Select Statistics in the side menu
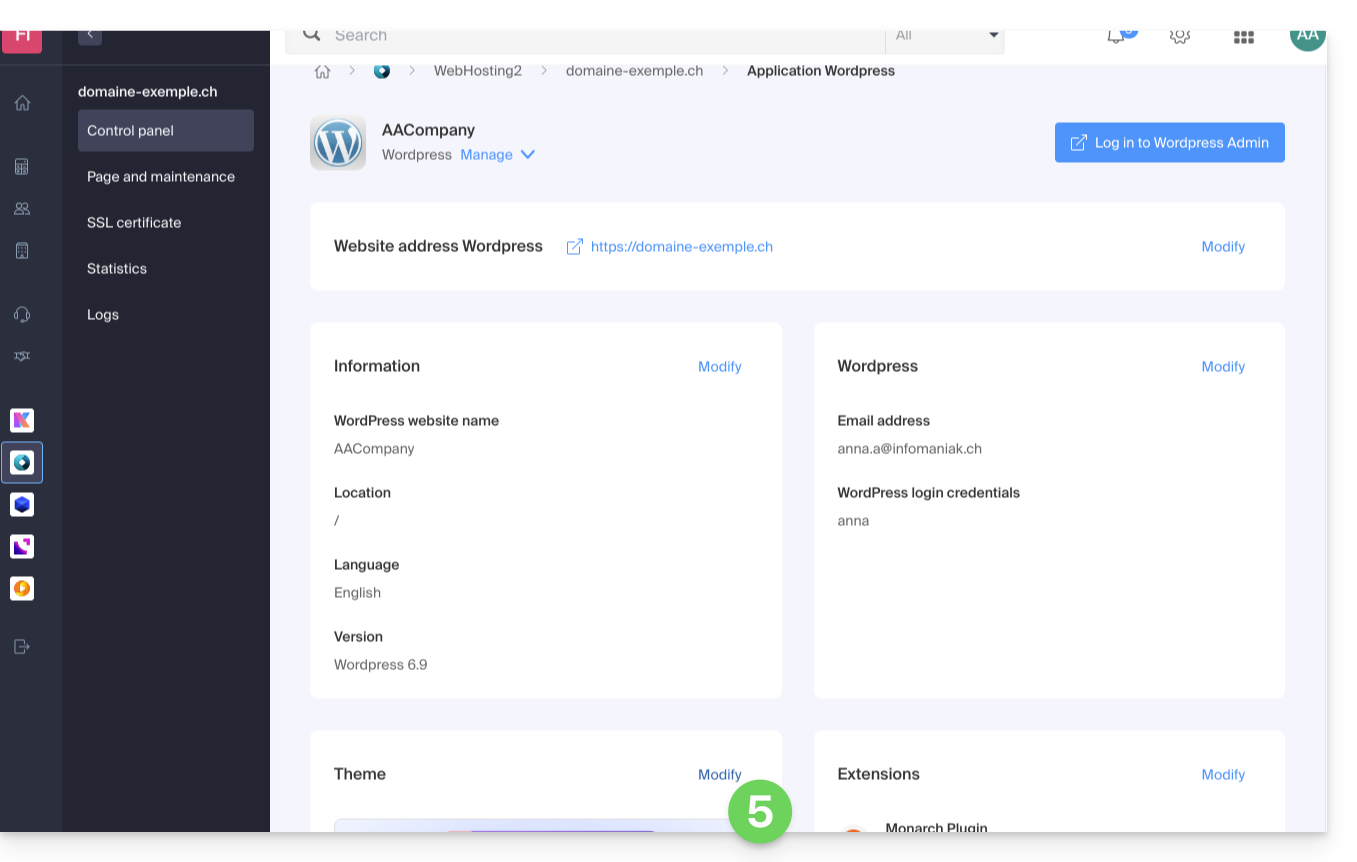 click(x=117, y=269)
